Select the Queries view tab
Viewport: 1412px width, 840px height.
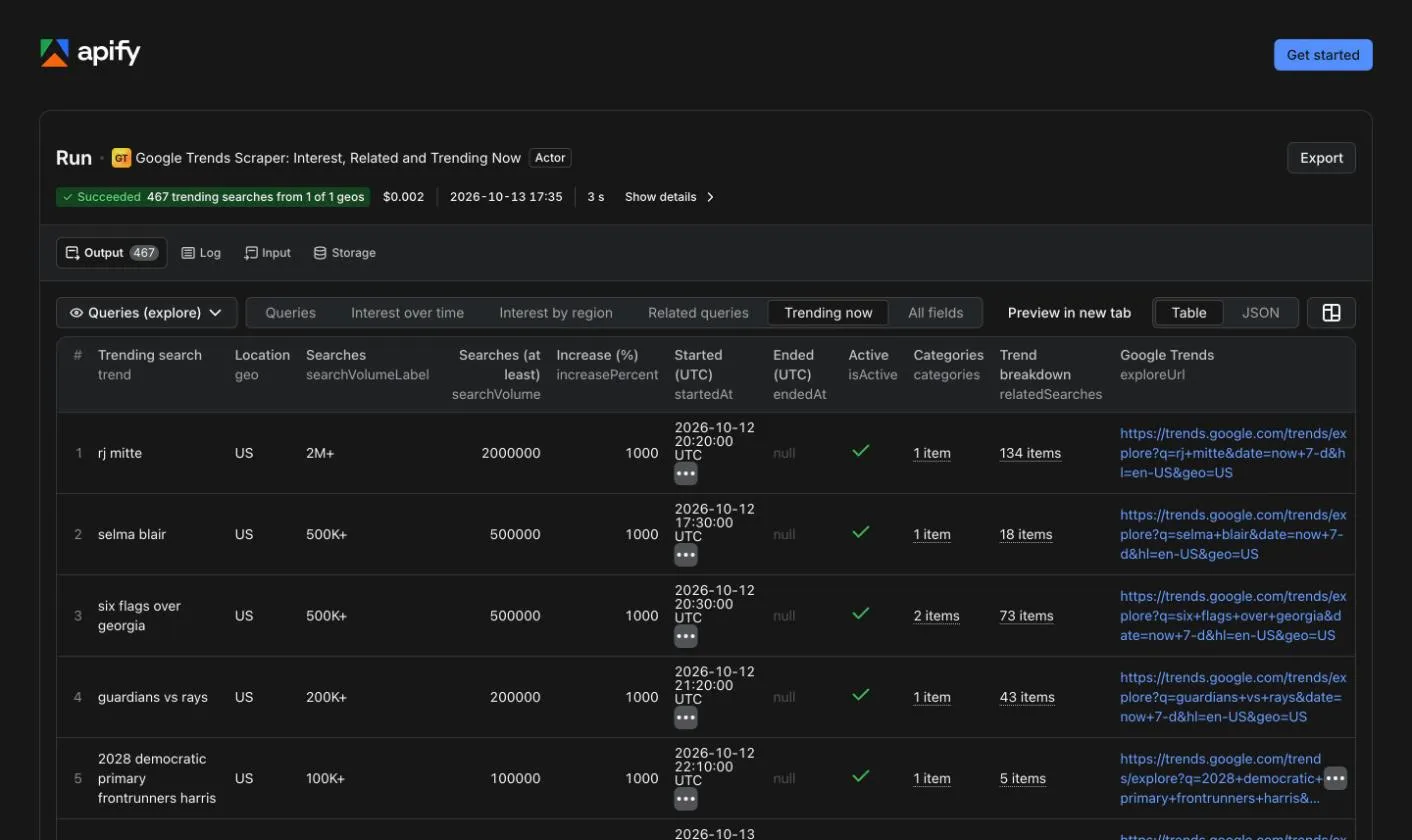point(290,313)
